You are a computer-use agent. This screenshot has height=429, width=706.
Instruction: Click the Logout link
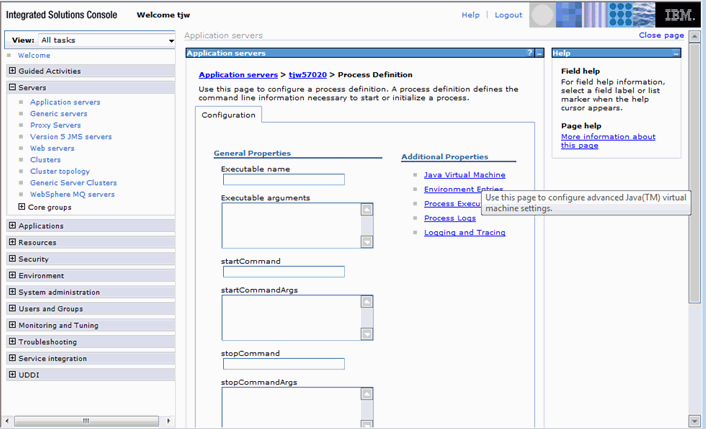508,15
